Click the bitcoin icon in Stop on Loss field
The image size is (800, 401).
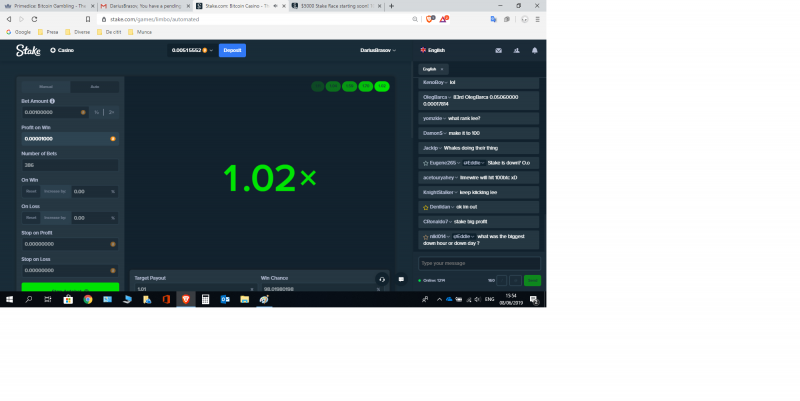[x=113, y=270]
